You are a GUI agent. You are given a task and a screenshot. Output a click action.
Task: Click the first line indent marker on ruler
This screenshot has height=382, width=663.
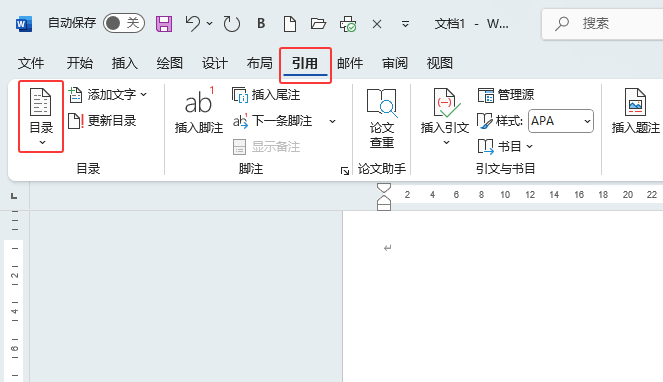click(384, 188)
